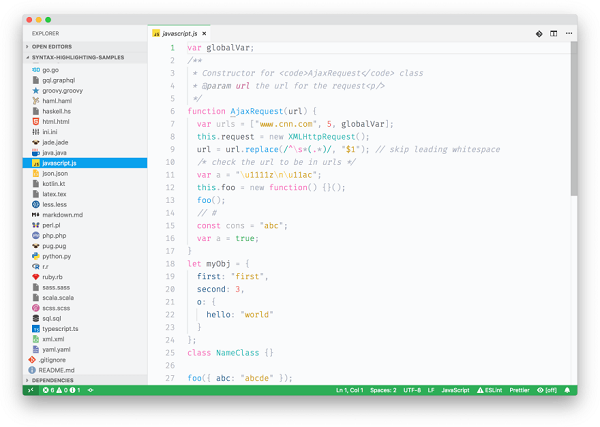The image size is (600, 427).
Task: Click Spaces: 2 indentation setting
Action: click(383, 390)
